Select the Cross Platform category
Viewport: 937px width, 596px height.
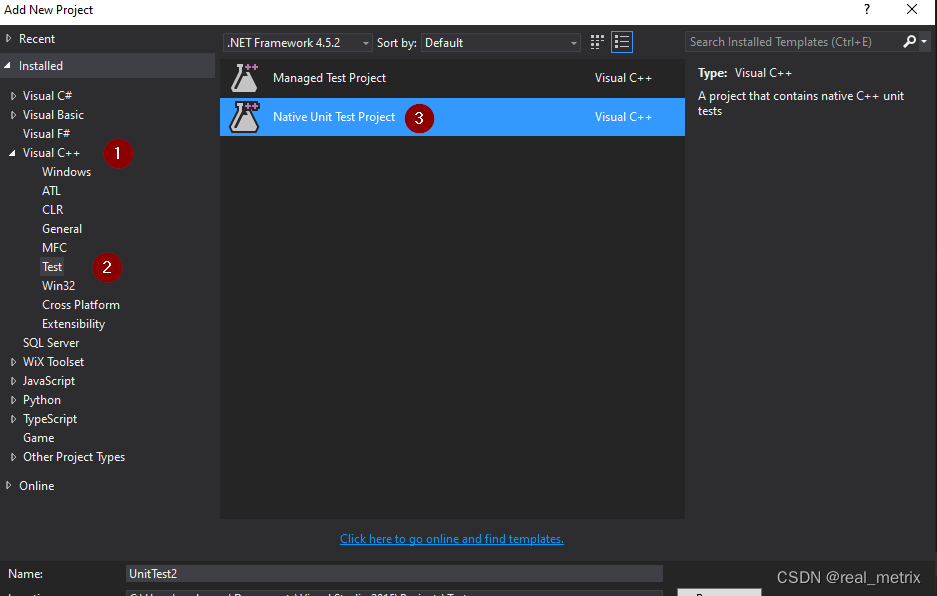[81, 305]
